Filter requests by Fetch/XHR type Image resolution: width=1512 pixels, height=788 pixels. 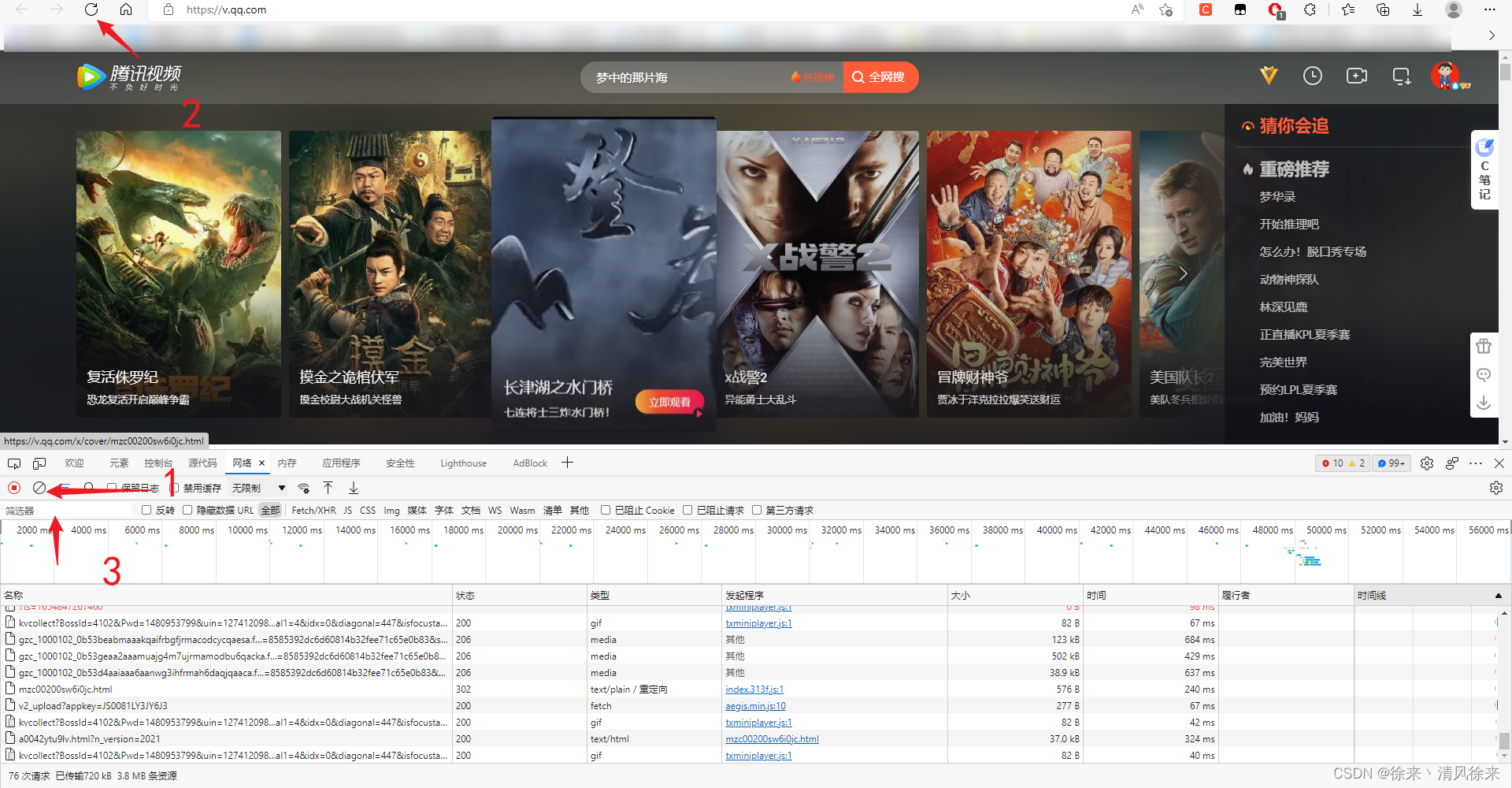(313, 510)
